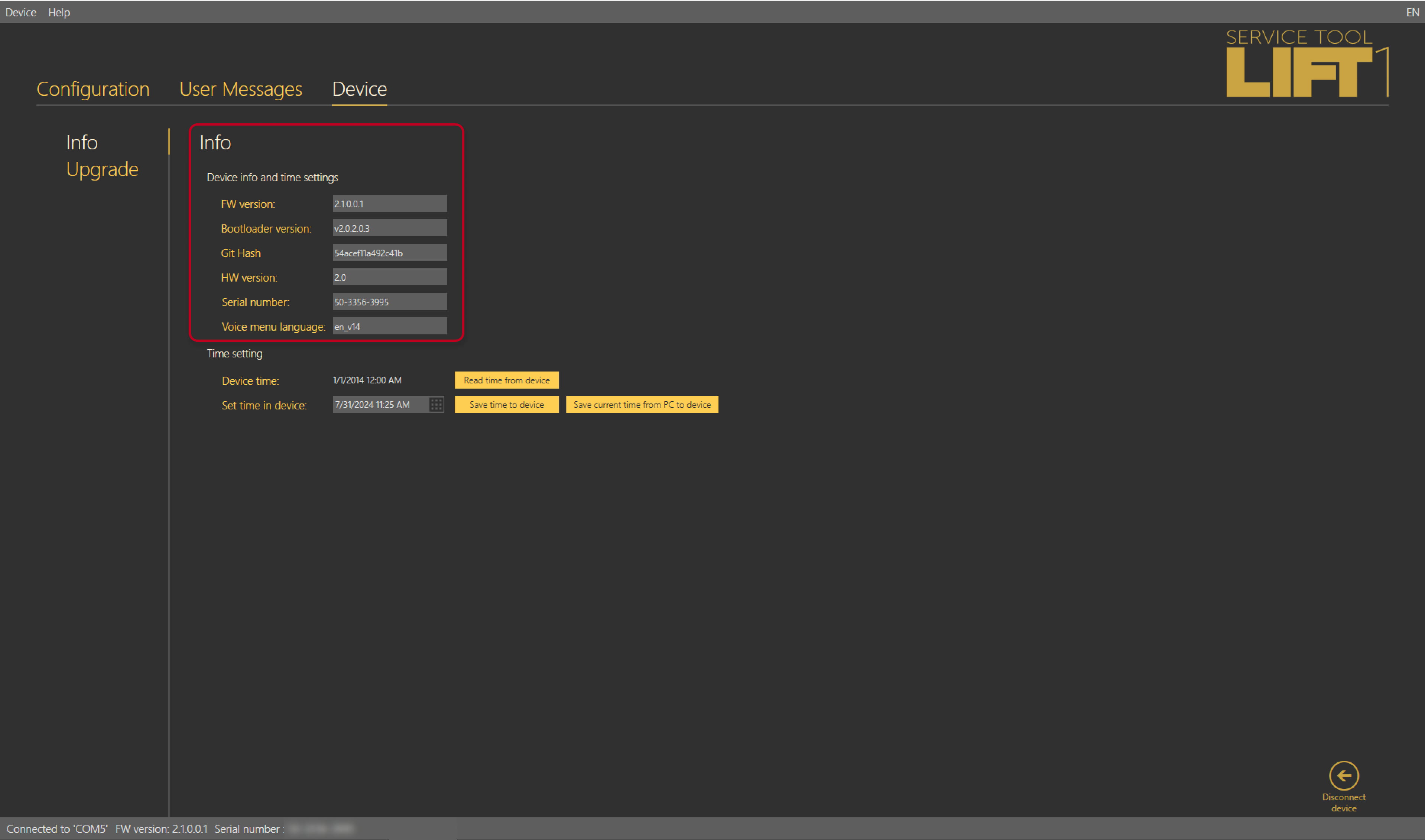Switch to the User Messages tab
The image size is (1425, 840).
tap(240, 89)
